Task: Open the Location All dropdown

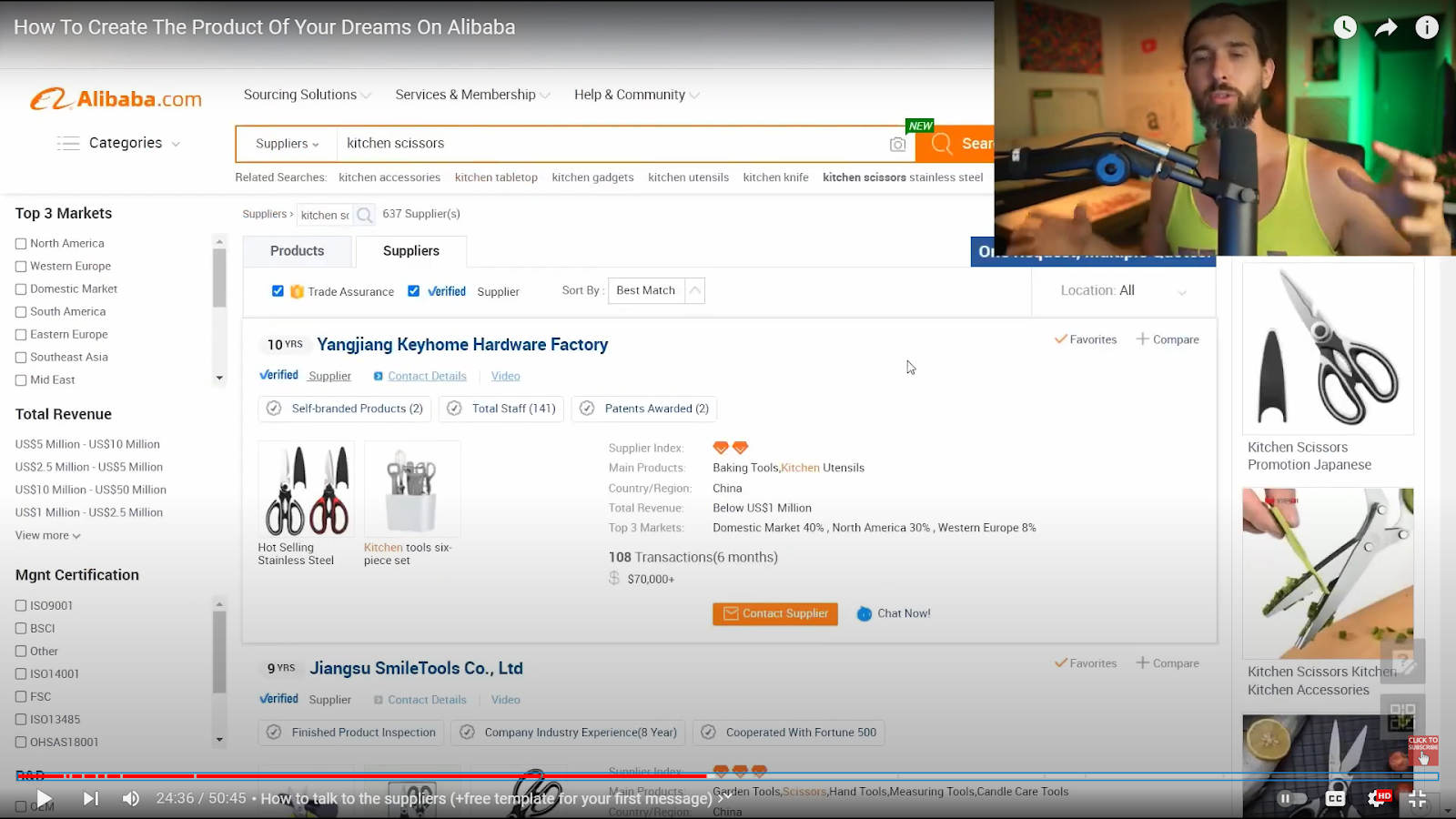Action: click(x=1123, y=291)
